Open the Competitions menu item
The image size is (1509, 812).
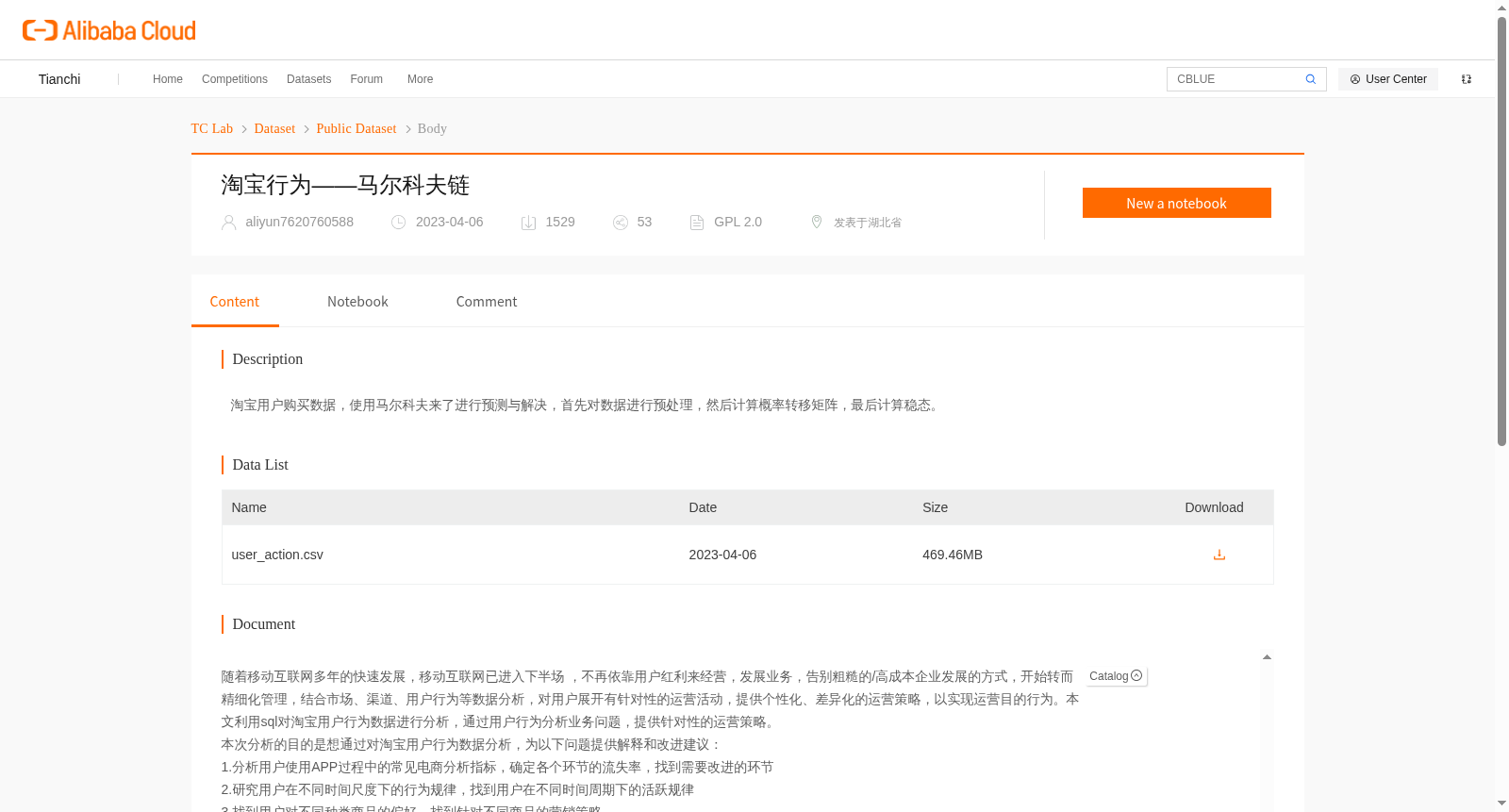(x=235, y=79)
